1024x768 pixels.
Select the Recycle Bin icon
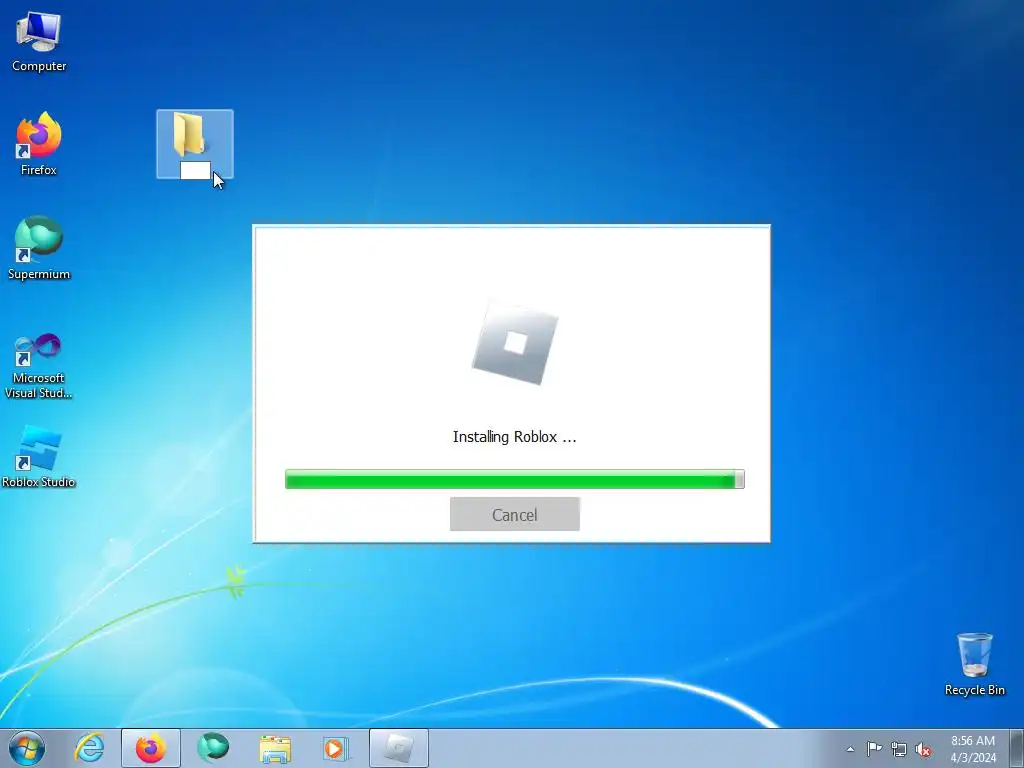(974, 664)
